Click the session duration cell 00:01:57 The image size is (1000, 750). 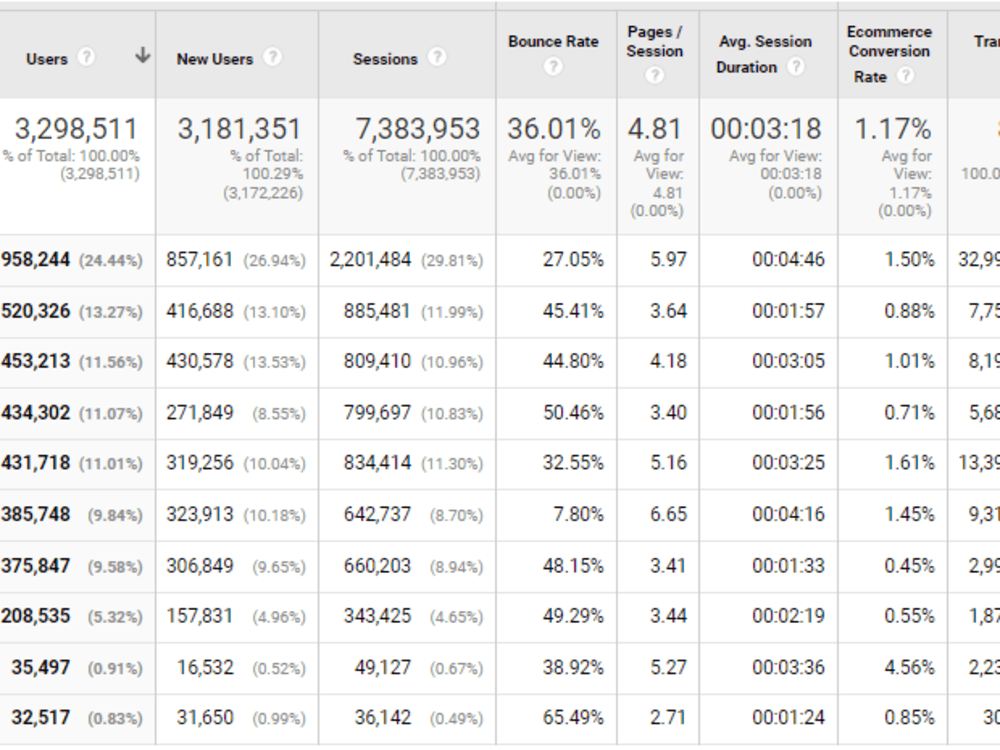[788, 311]
